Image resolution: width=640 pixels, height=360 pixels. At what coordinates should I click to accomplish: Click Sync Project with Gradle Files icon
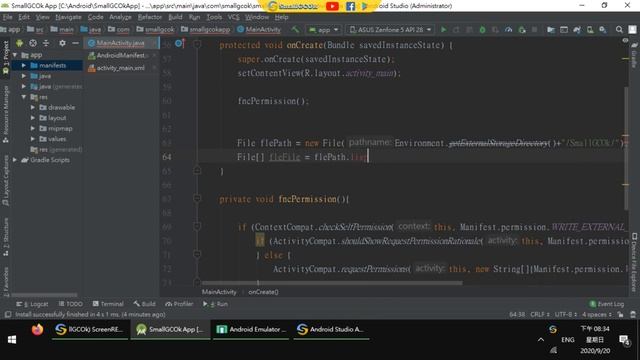[577, 30]
